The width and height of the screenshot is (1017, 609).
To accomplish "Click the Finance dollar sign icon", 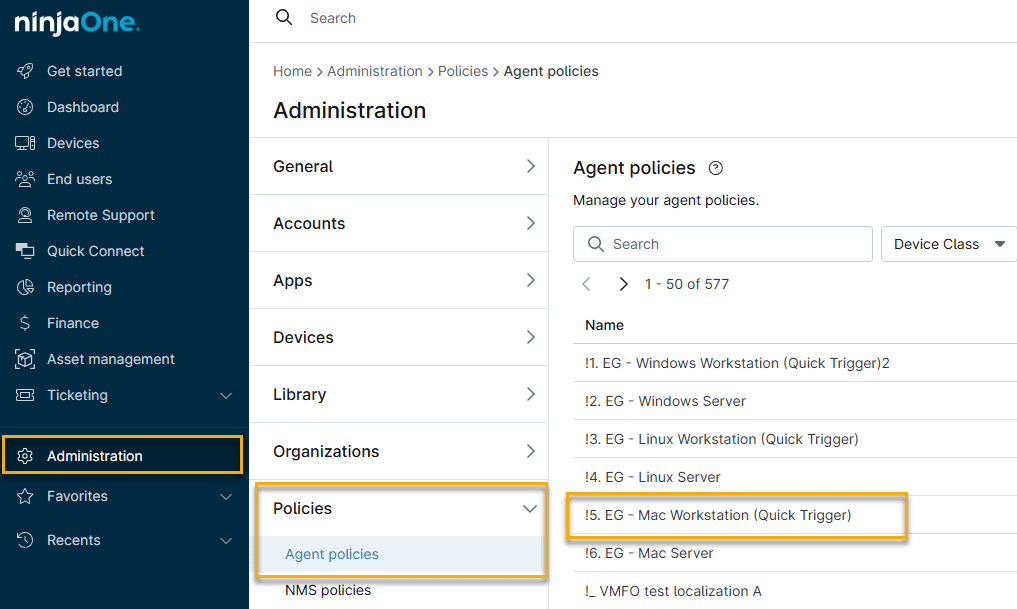I will click(x=25, y=323).
